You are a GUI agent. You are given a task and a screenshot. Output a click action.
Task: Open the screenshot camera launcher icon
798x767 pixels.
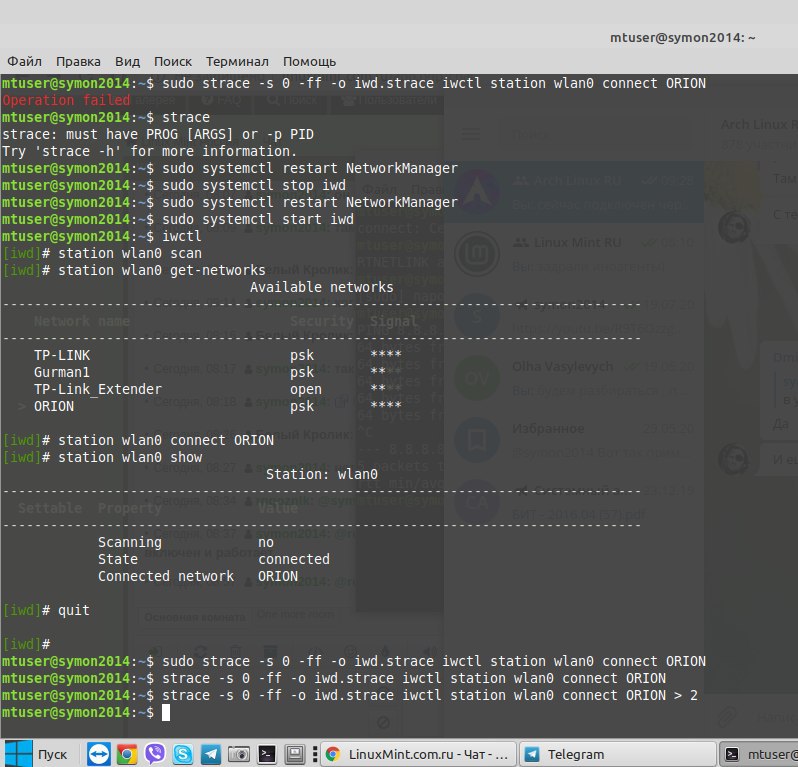click(238, 754)
